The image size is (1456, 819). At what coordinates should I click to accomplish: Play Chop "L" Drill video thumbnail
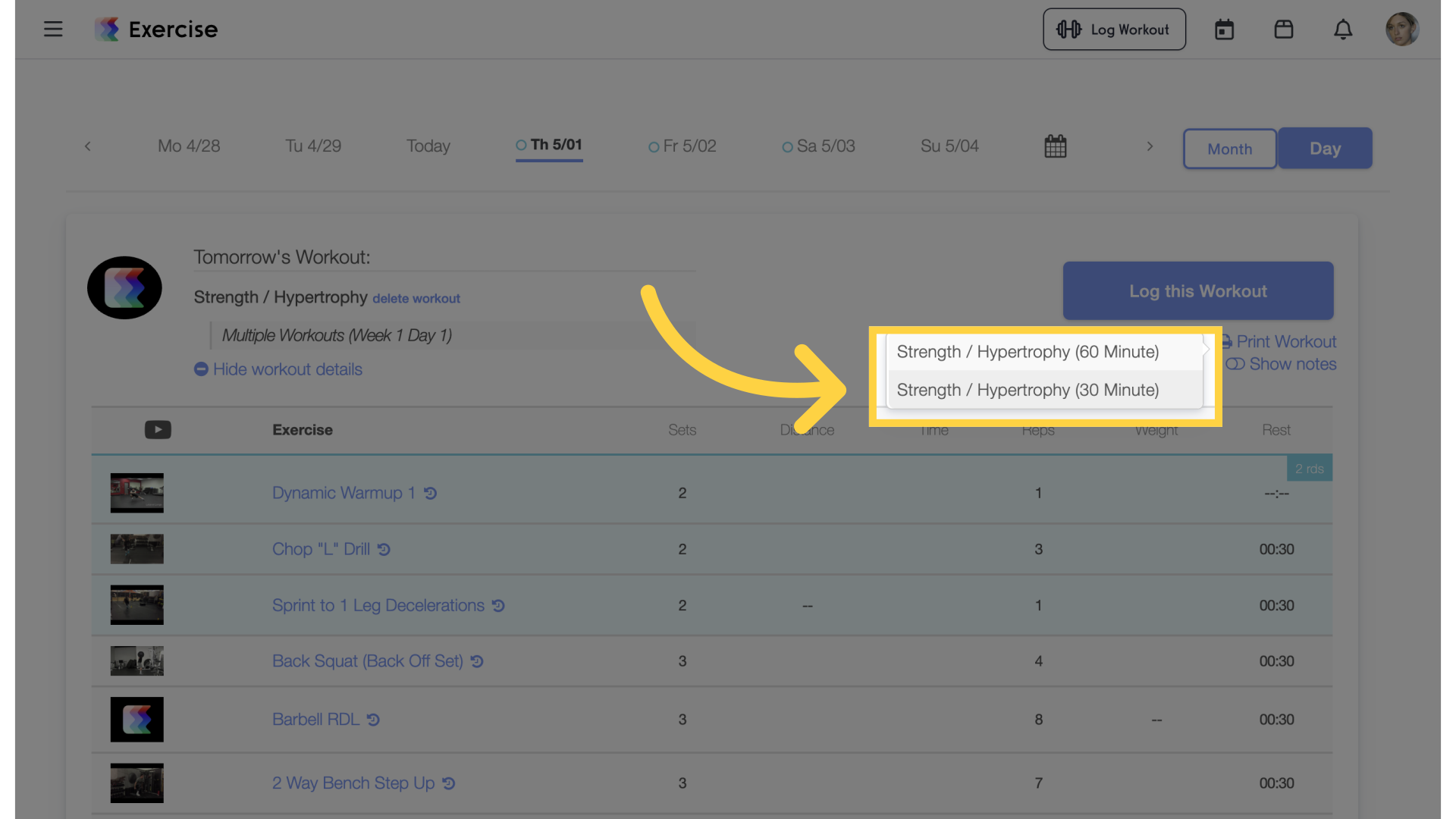pyautogui.click(x=136, y=549)
